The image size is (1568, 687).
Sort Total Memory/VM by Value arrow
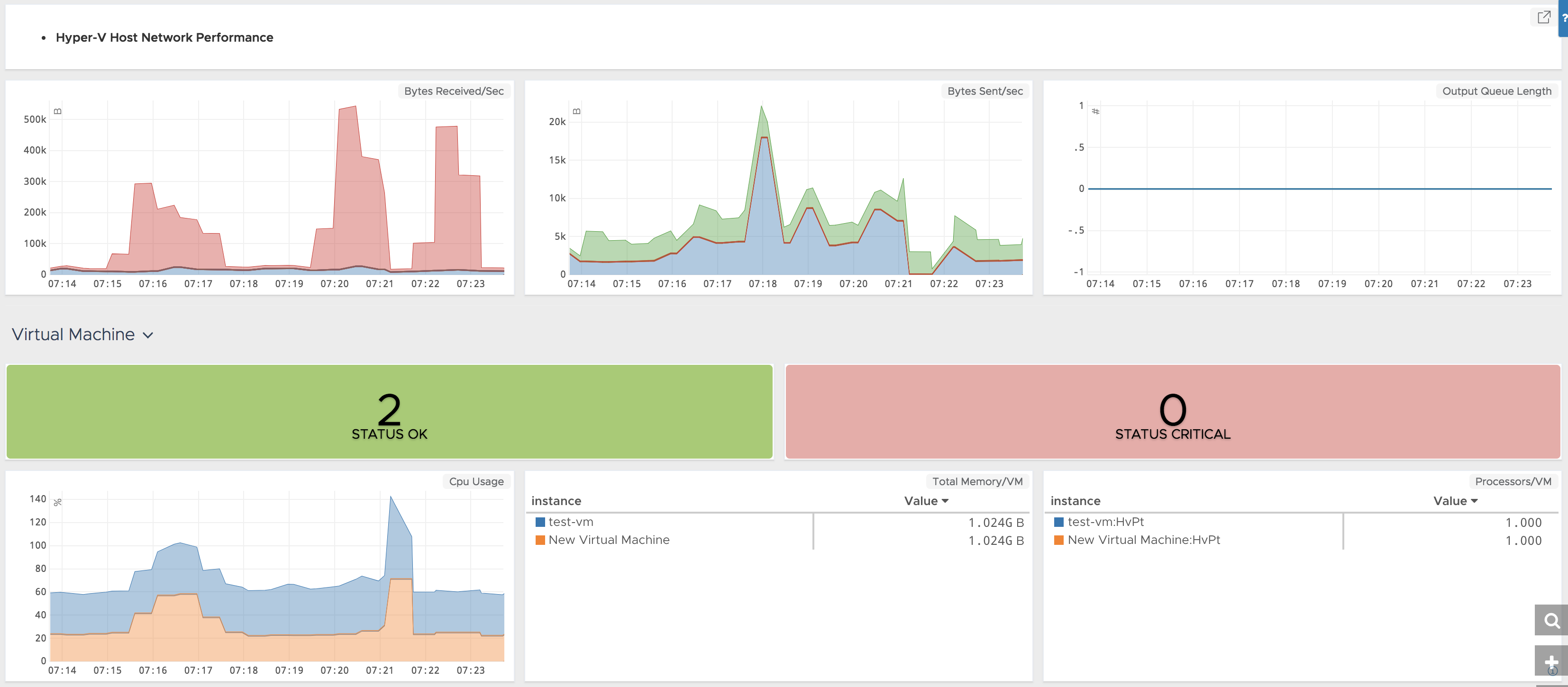[x=945, y=501]
